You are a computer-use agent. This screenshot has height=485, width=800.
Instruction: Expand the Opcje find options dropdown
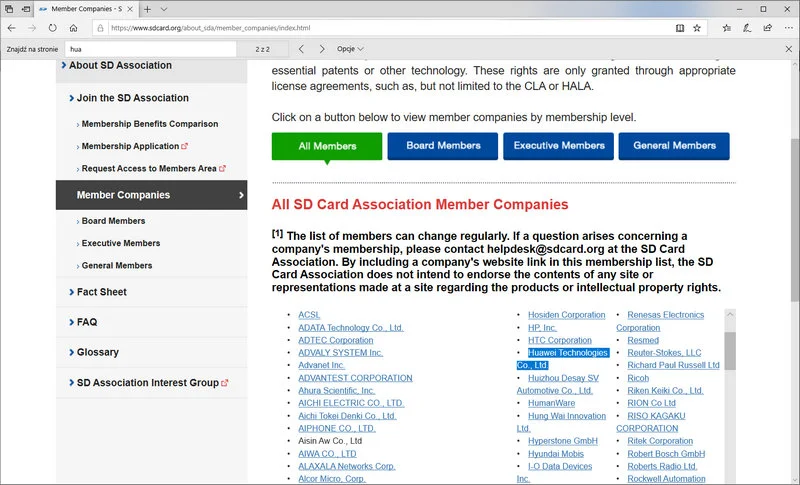click(350, 48)
